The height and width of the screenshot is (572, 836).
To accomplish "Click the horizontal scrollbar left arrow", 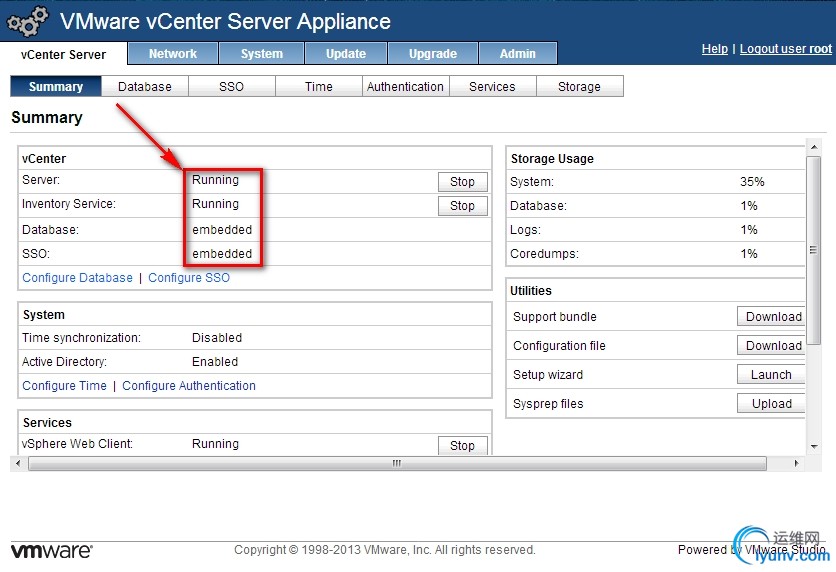I will pyautogui.click(x=19, y=463).
